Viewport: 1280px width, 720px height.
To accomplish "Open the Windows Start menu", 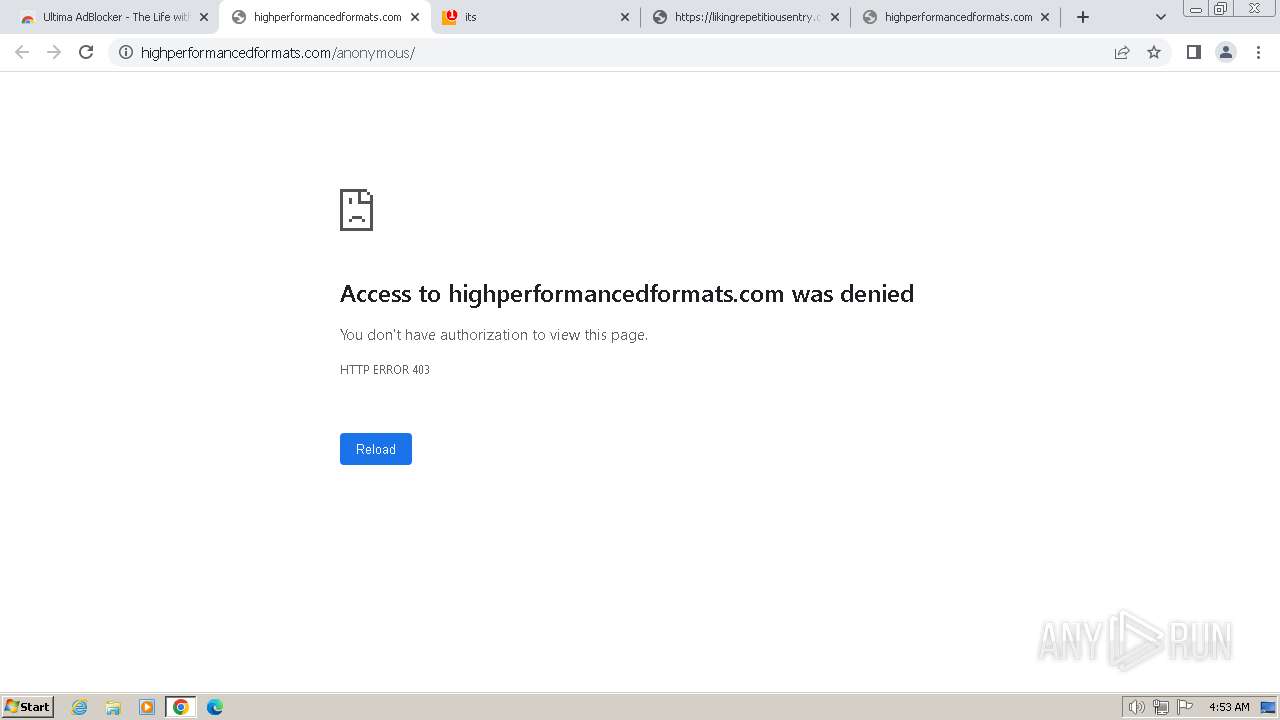I will click(28, 707).
